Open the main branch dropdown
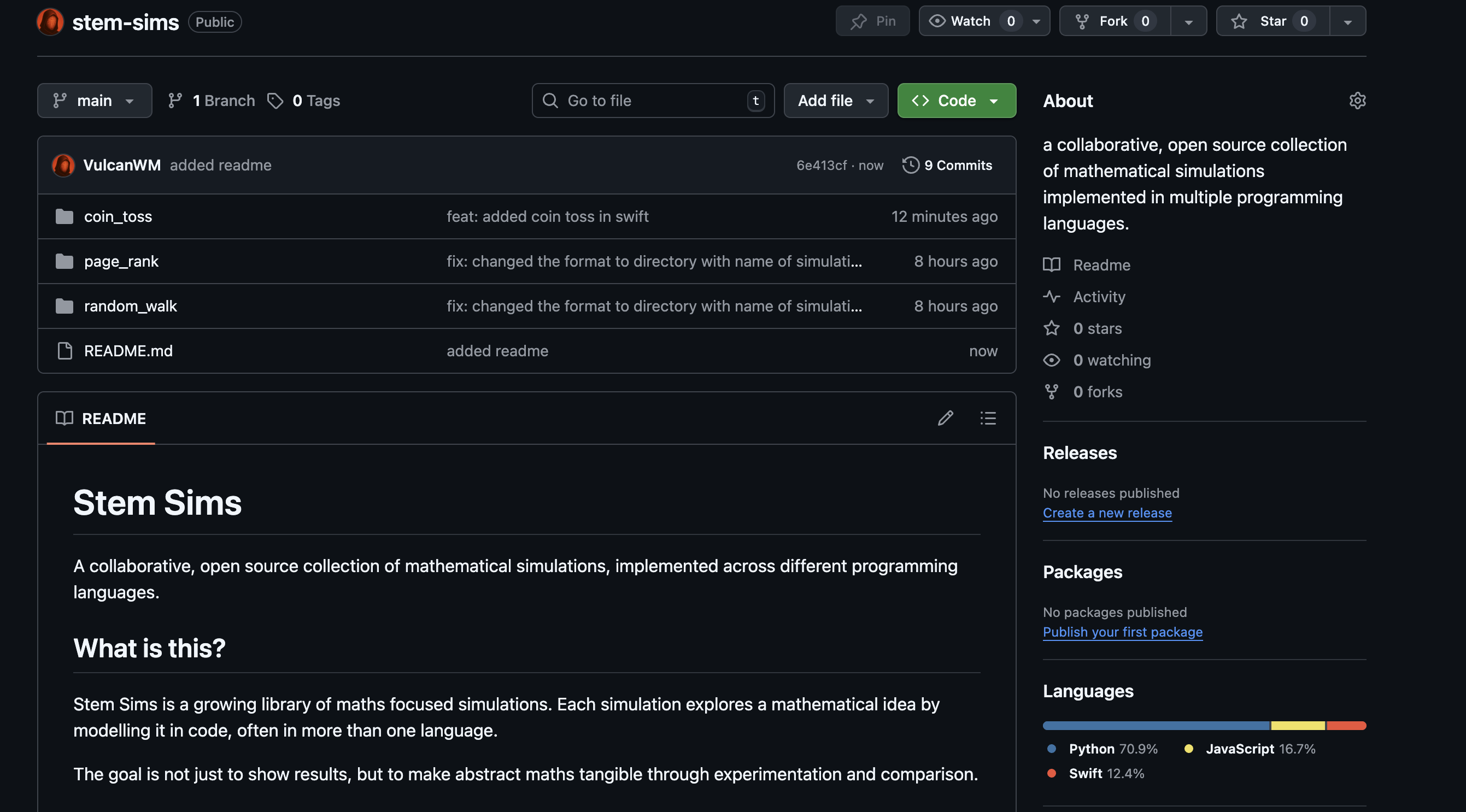 click(95, 101)
